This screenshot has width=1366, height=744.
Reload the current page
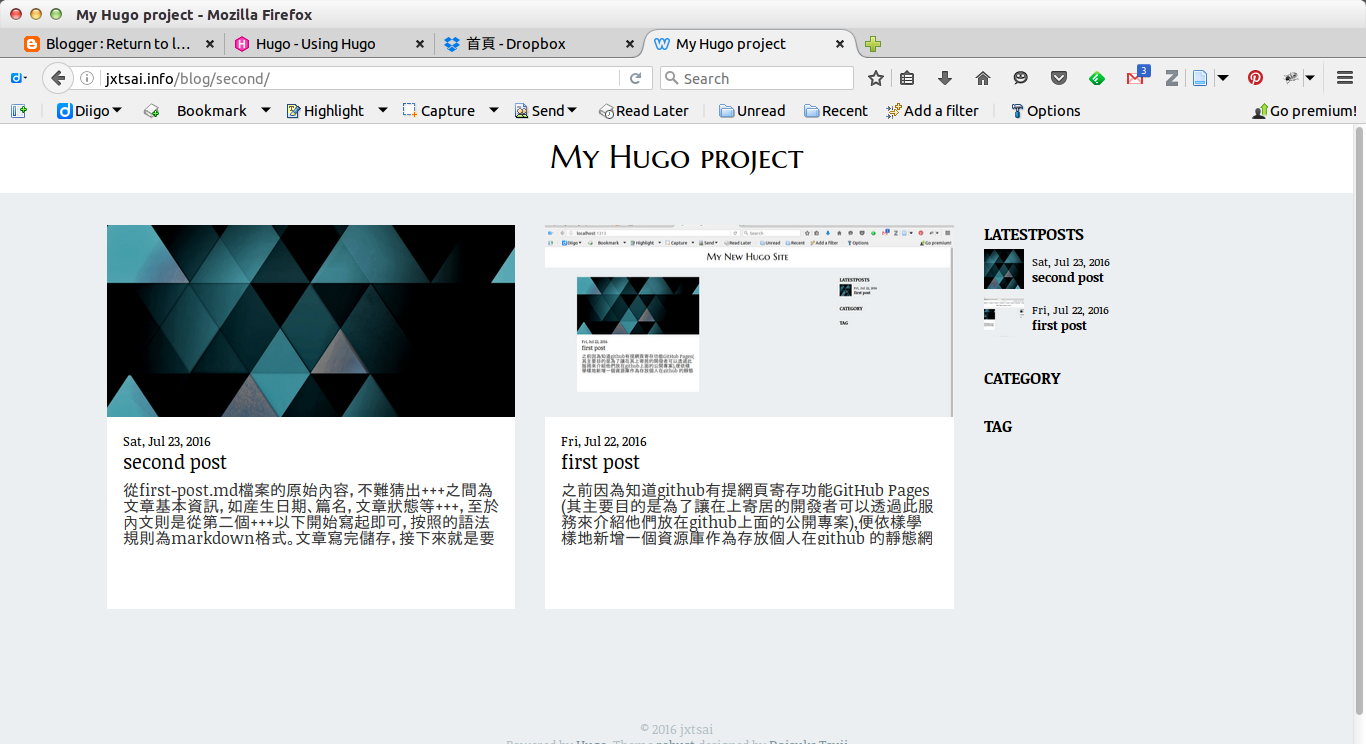tap(634, 78)
